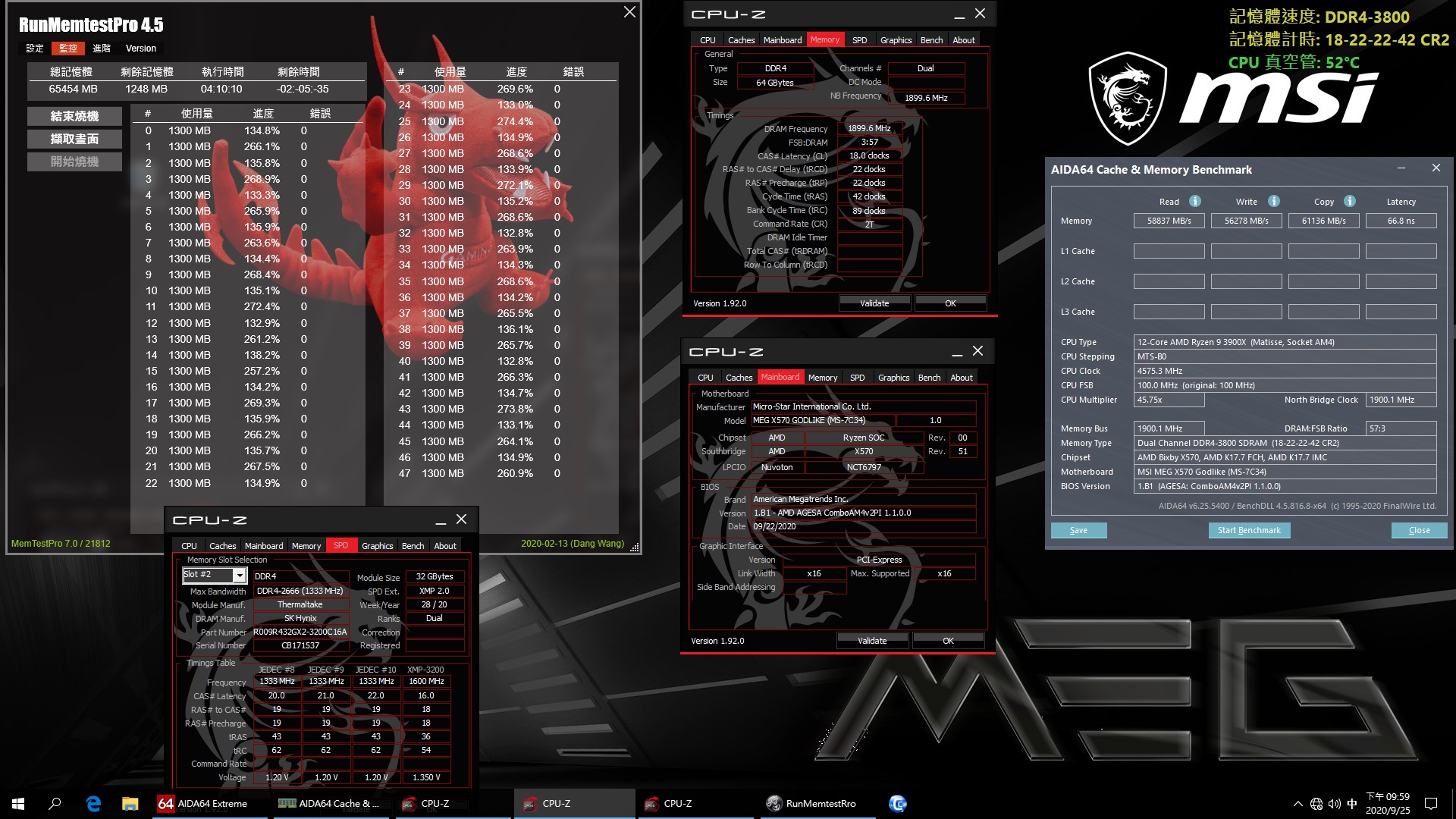Viewport: 1456px width, 819px height.
Task: Click resize grip of RunMemtestPro window
Action: point(635,547)
